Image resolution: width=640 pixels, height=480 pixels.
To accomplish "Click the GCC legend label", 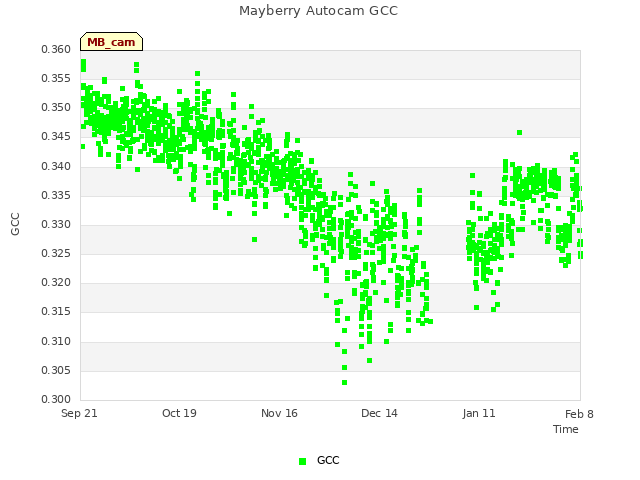I will pyautogui.click(x=328, y=460).
